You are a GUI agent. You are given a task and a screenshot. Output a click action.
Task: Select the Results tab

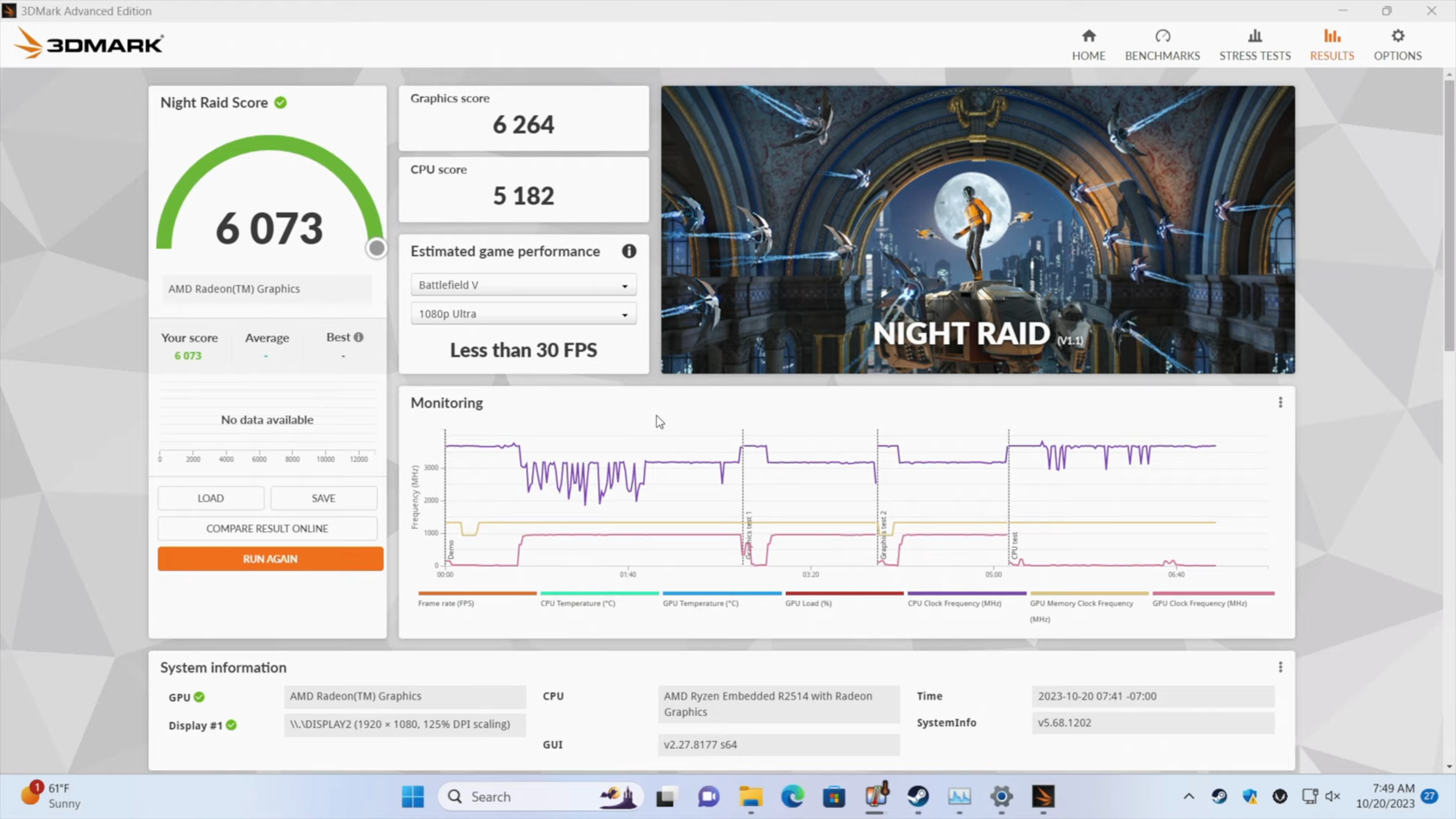[1332, 44]
